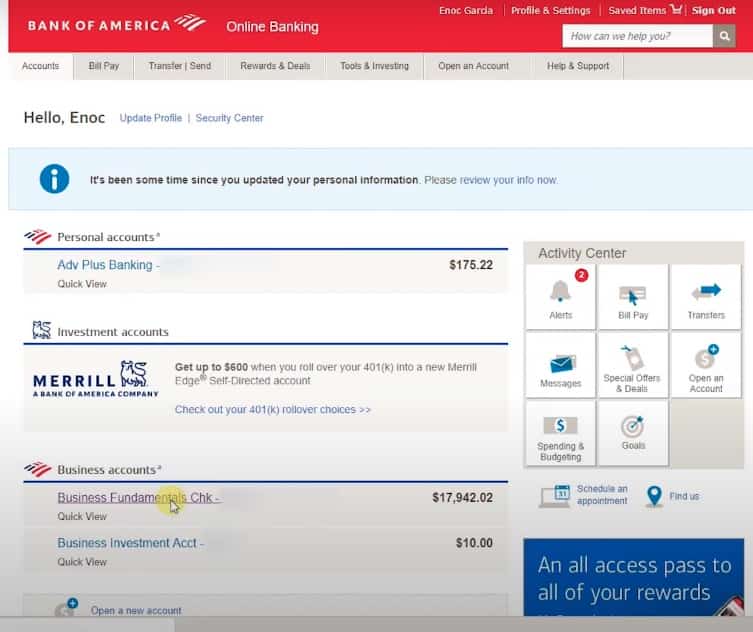The height and width of the screenshot is (632, 753).
Task: Expand Quick View under Business Fundamentals Chk
Action: 82,516
